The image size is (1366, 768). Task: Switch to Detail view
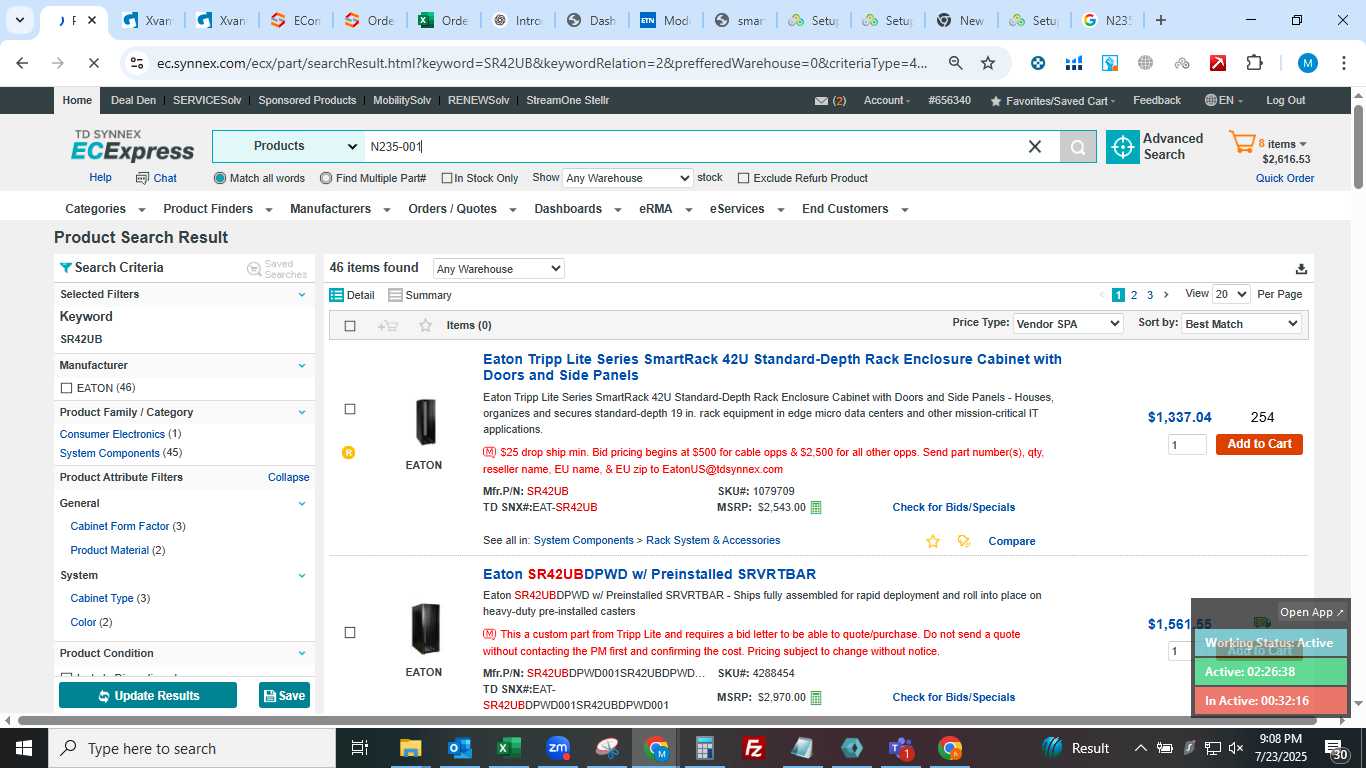(x=352, y=295)
